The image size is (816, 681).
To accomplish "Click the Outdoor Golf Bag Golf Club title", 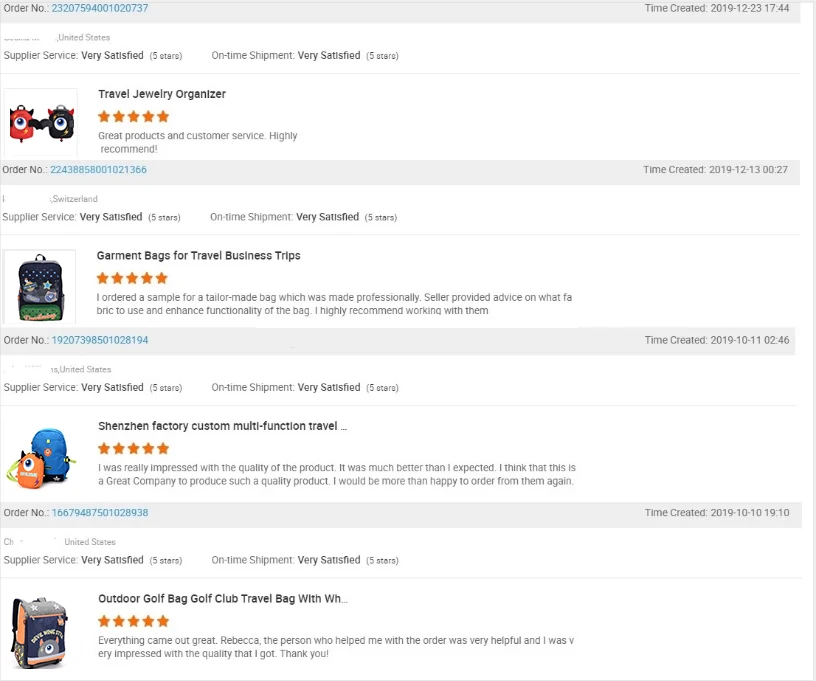I will 222,599.
